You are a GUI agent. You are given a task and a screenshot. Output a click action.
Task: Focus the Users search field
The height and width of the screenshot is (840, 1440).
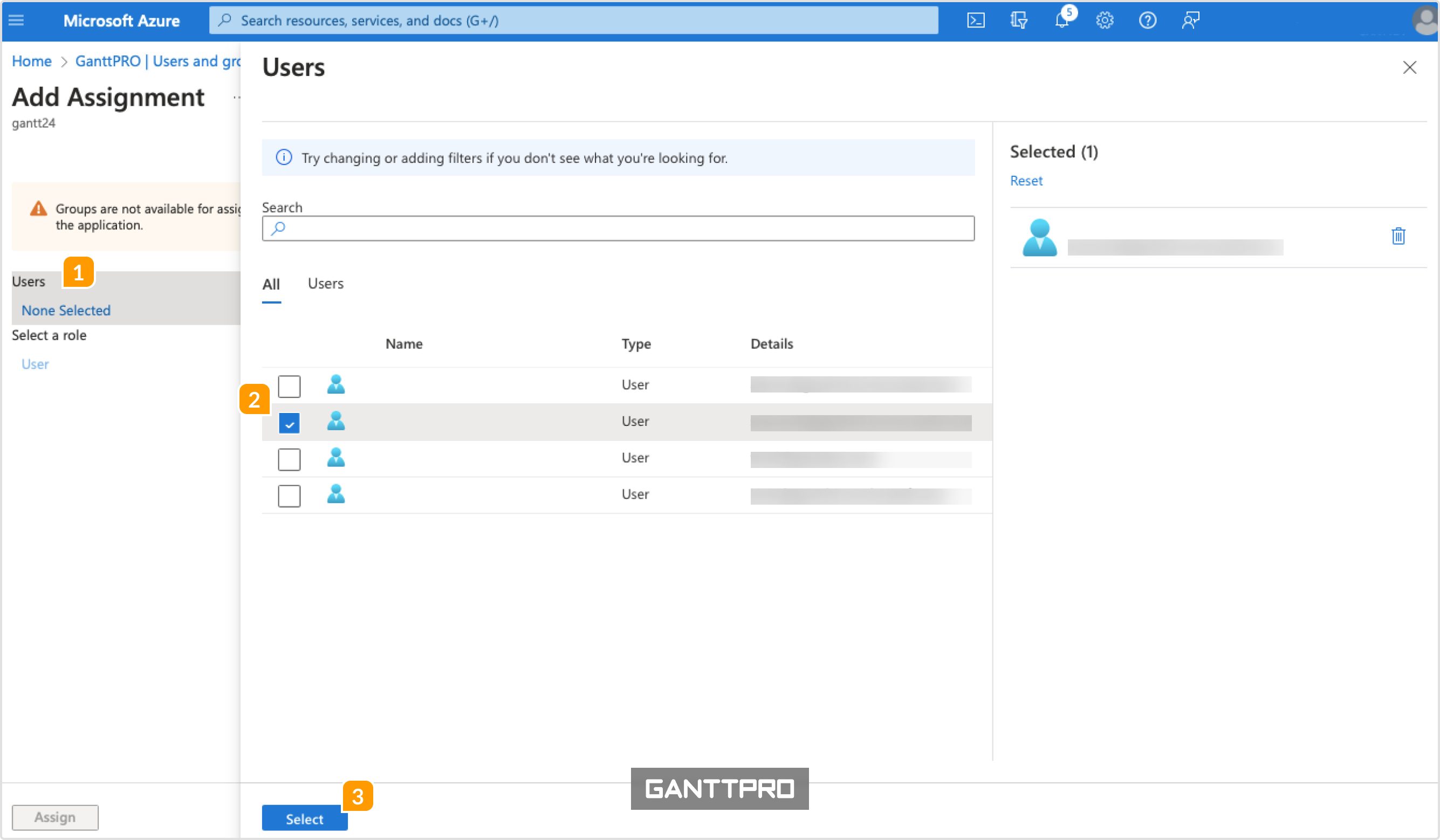[618, 228]
